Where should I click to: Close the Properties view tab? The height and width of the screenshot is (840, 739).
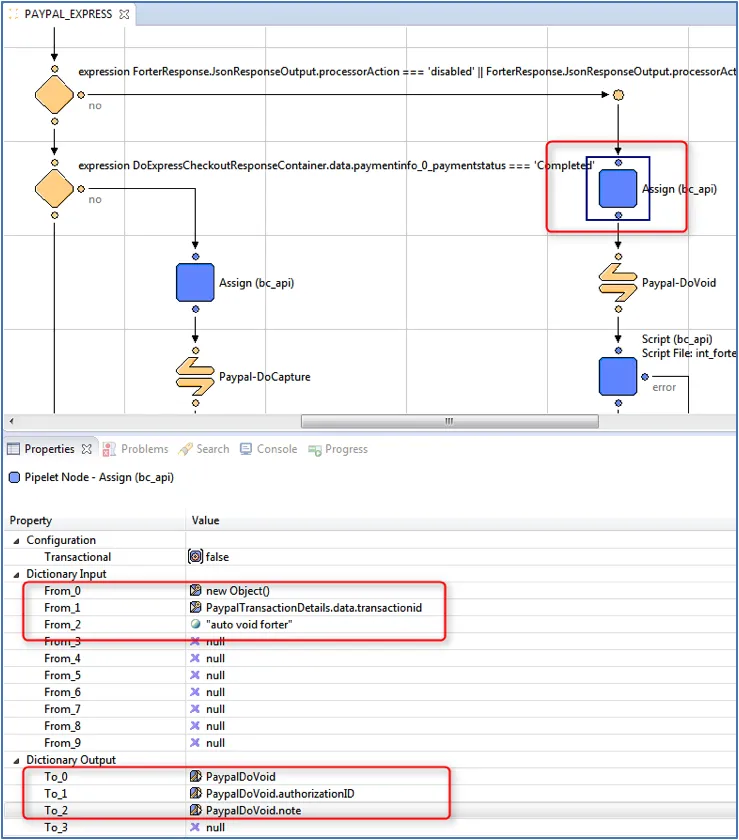click(86, 449)
